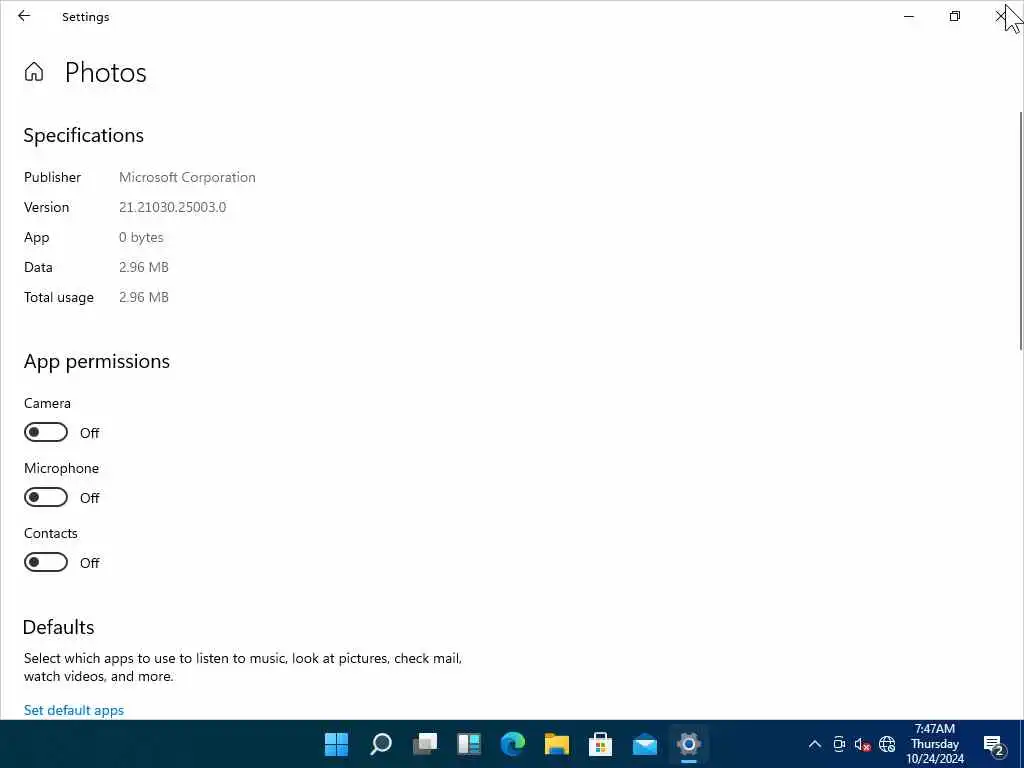
Task: Click the Microsoft Corporation publisher text
Action: 187,177
